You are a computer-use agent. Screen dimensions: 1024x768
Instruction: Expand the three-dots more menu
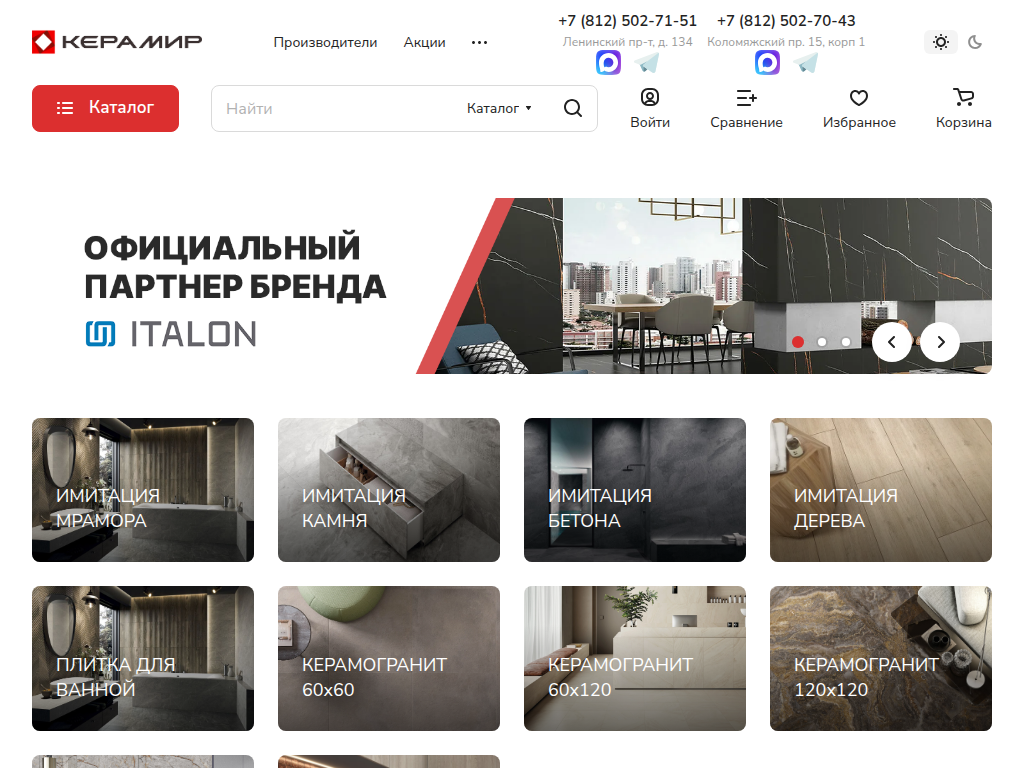479,42
